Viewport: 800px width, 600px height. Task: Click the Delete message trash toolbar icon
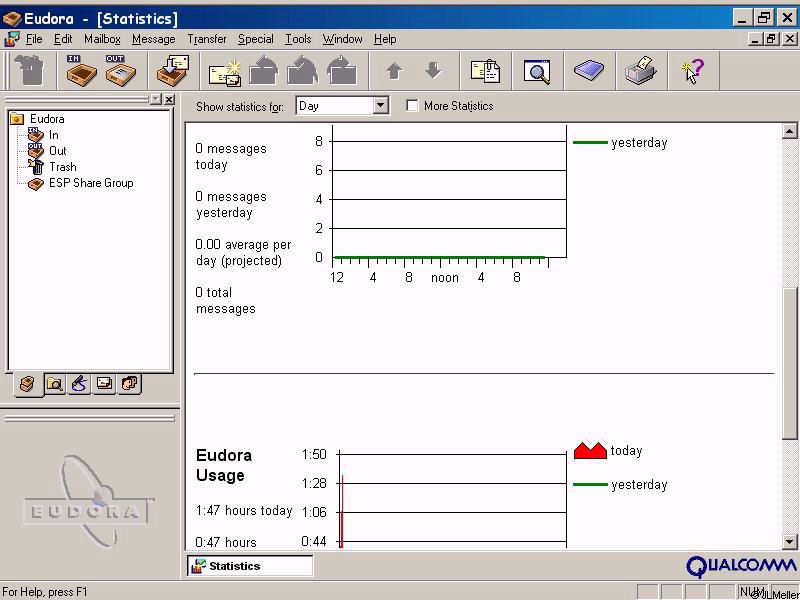[29, 70]
